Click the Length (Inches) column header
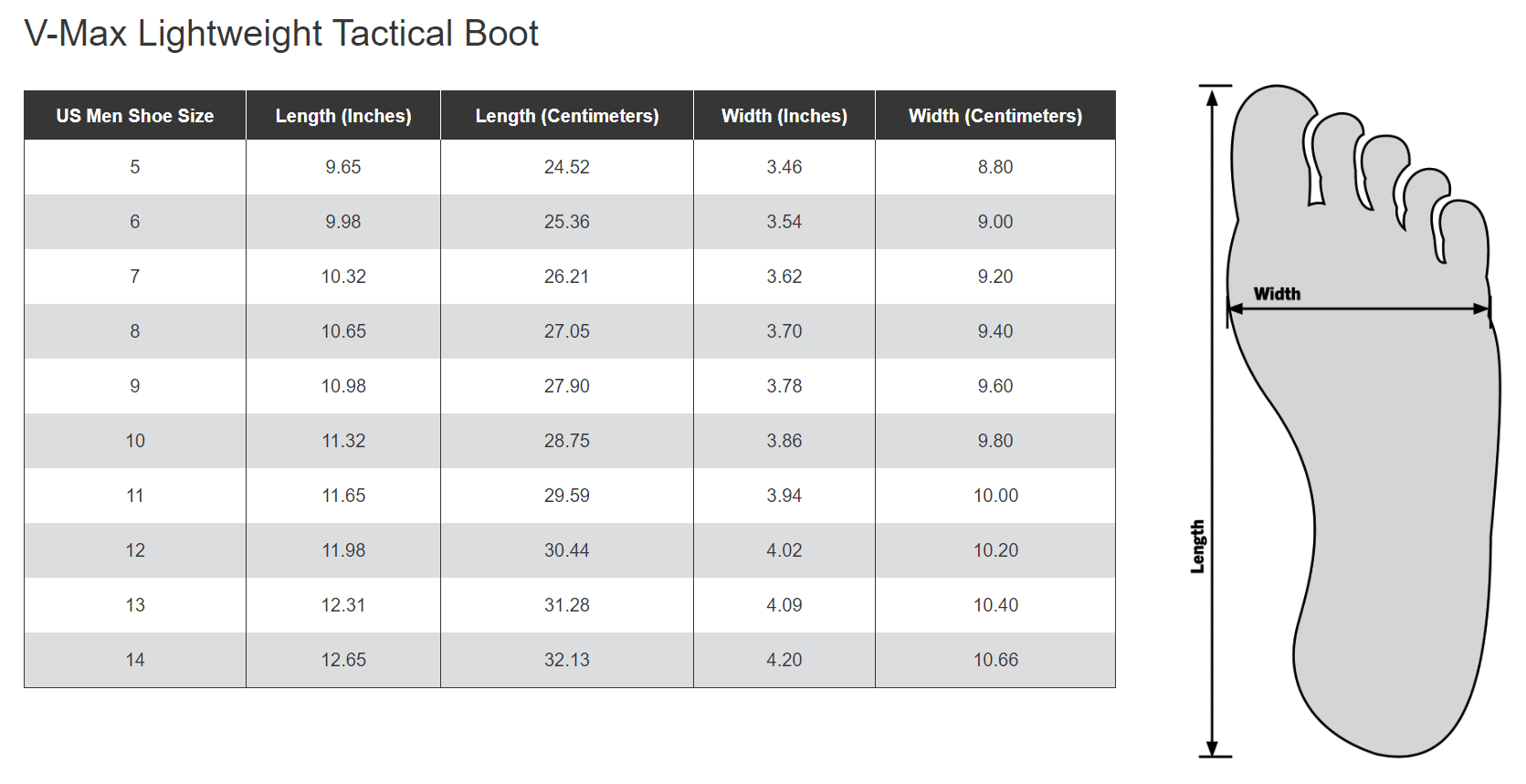 pyautogui.click(x=343, y=116)
